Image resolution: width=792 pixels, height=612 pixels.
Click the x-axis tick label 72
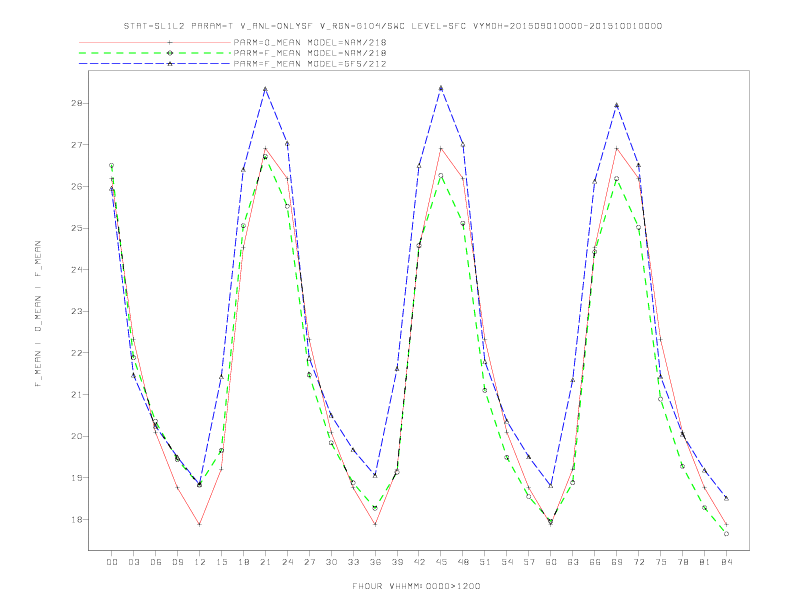click(x=638, y=562)
